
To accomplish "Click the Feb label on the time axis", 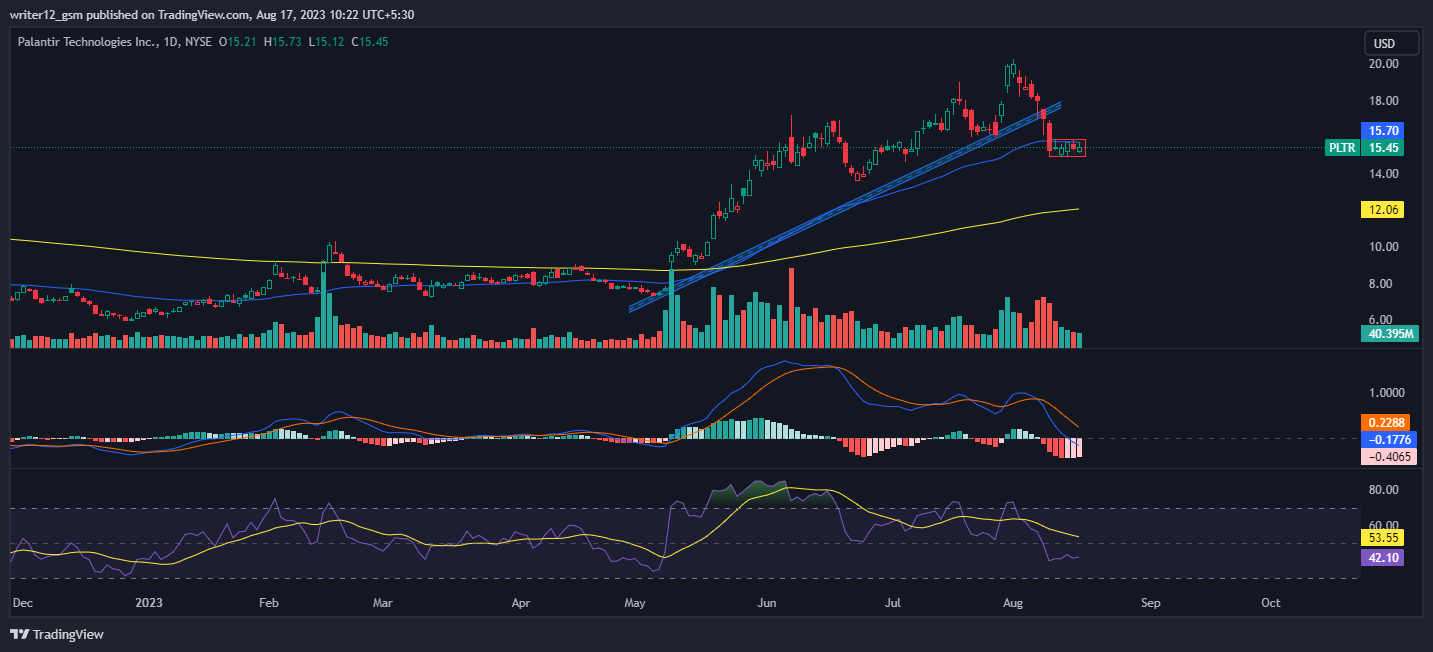I will (268, 603).
